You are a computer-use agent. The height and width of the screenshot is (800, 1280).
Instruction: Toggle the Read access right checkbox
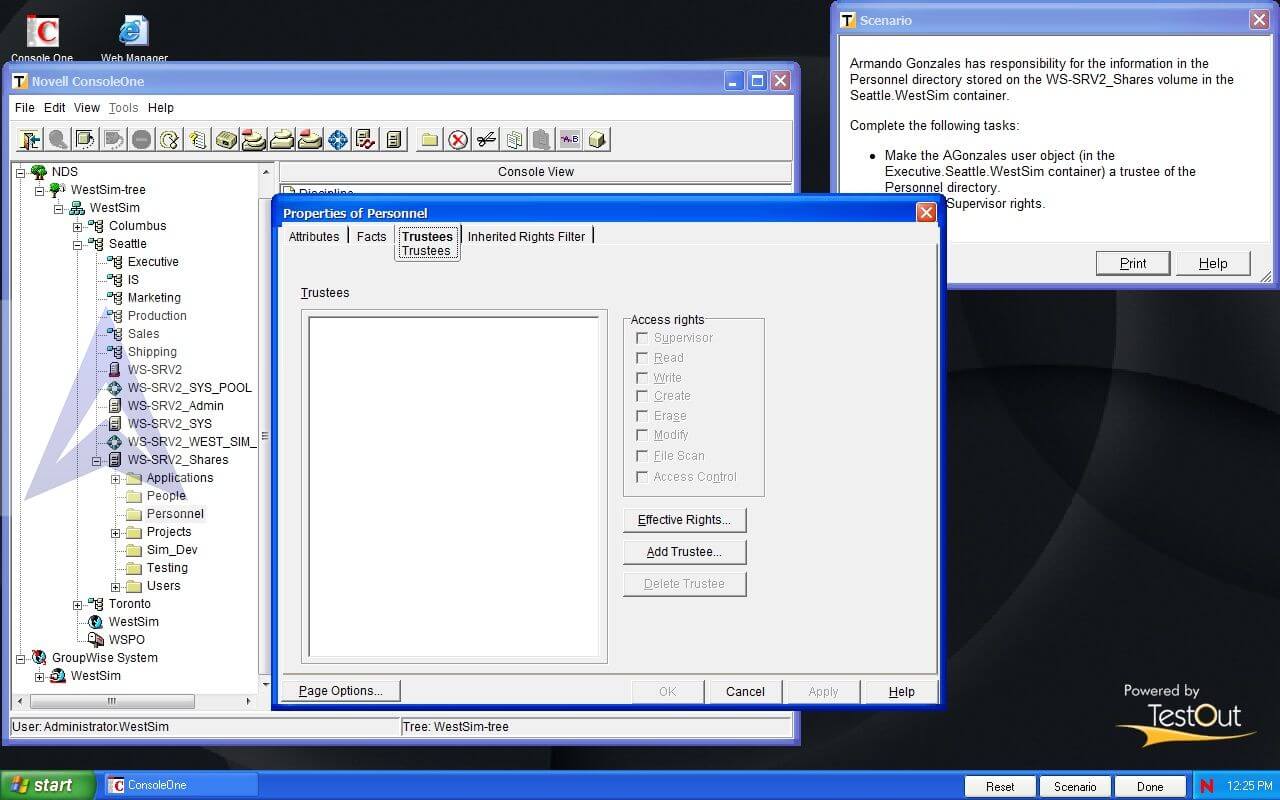point(642,358)
